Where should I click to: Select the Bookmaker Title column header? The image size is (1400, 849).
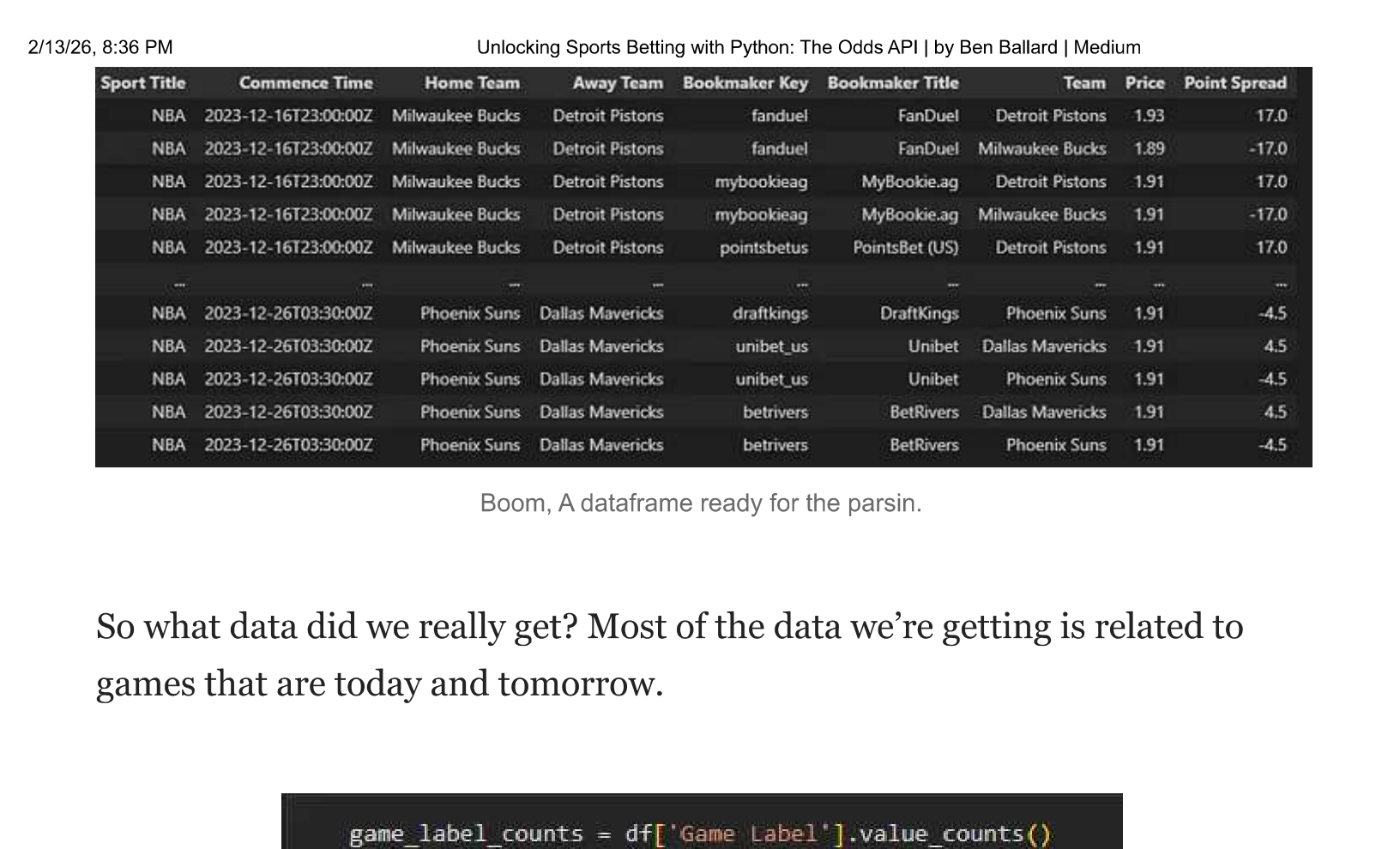pyautogui.click(x=892, y=83)
